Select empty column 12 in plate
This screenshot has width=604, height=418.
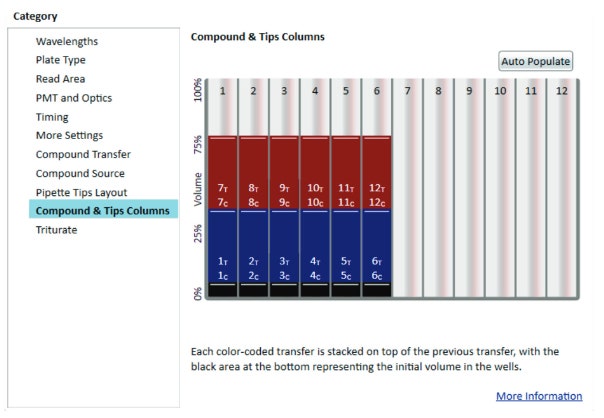point(562,188)
